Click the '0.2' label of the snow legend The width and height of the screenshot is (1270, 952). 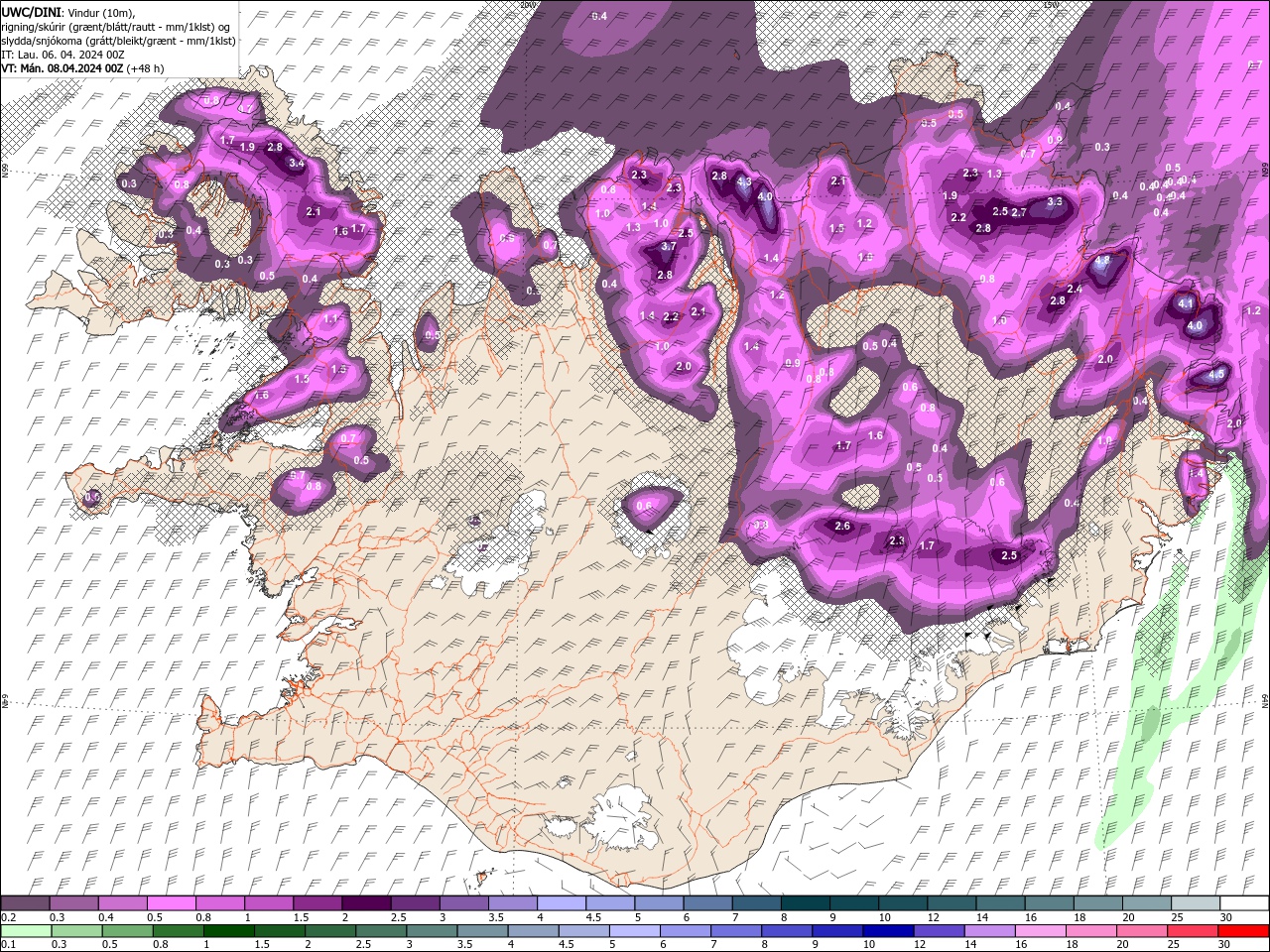(x=8, y=917)
